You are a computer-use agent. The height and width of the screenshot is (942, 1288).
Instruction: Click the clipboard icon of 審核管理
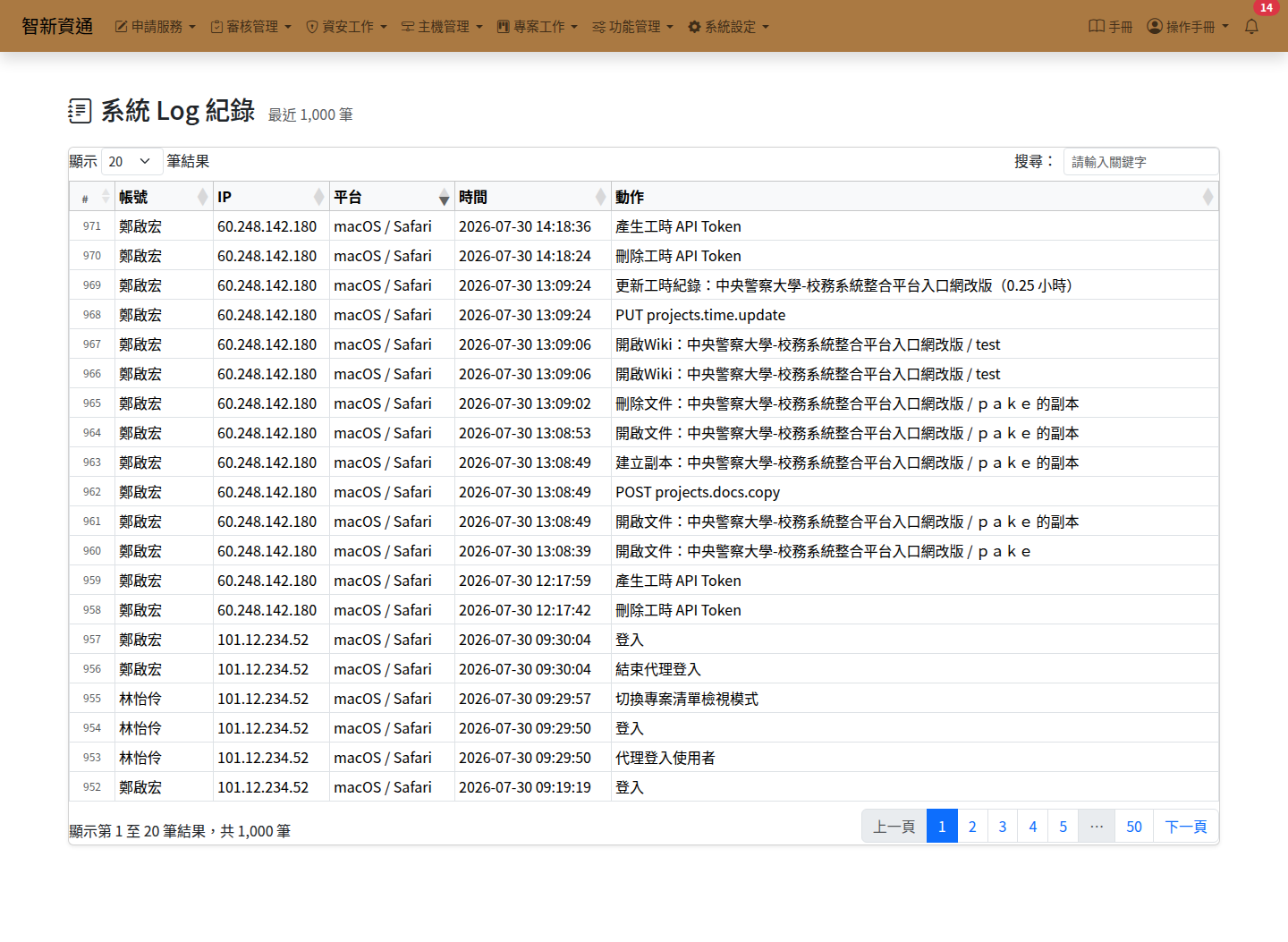pyautogui.click(x=216, y=27)
